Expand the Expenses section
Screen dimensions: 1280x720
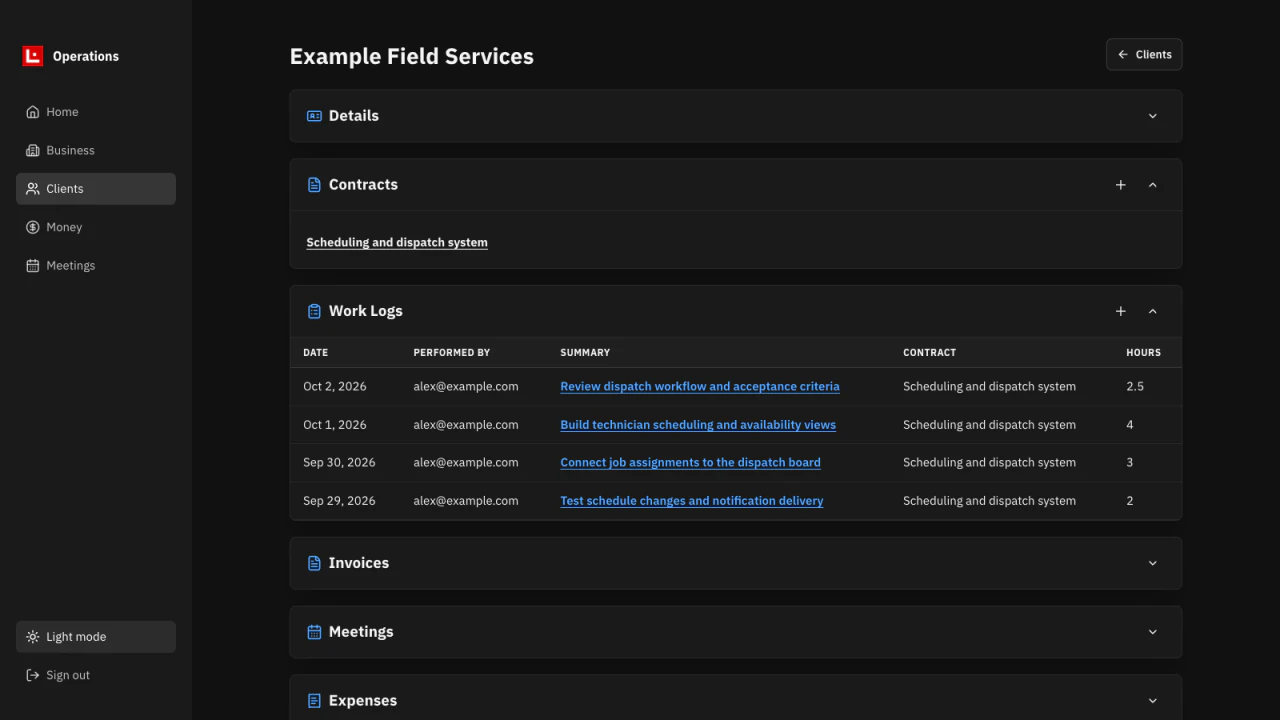tap(1152, 701)
